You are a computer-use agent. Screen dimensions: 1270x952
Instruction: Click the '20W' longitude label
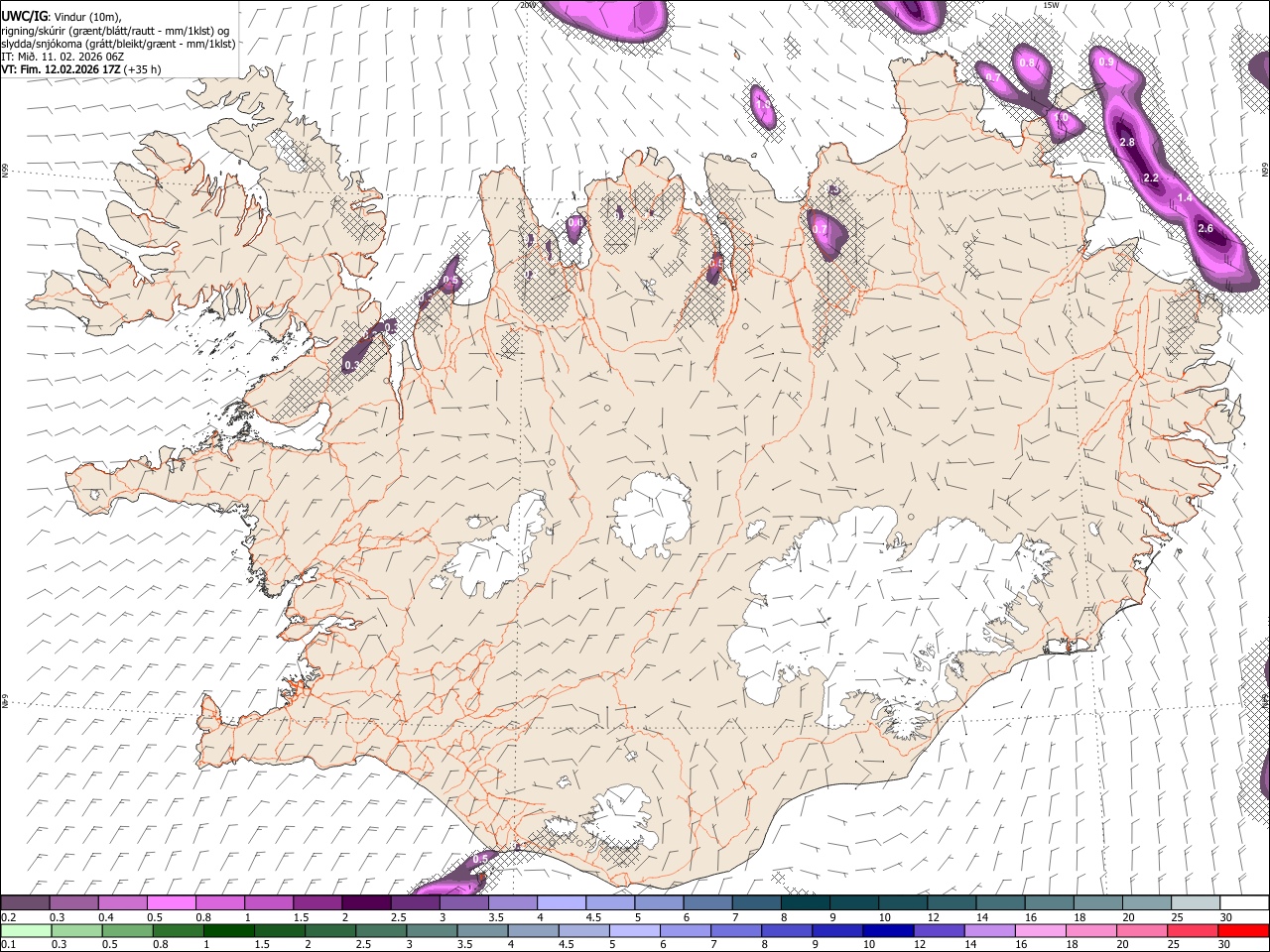click(x=527, y=4)
